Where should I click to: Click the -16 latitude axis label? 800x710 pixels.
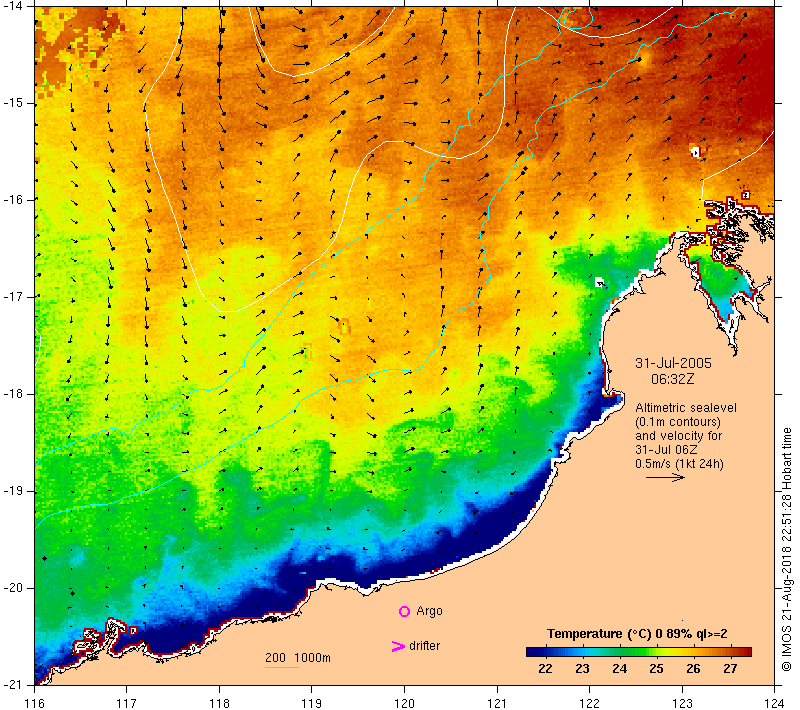[x=12, y=199]
